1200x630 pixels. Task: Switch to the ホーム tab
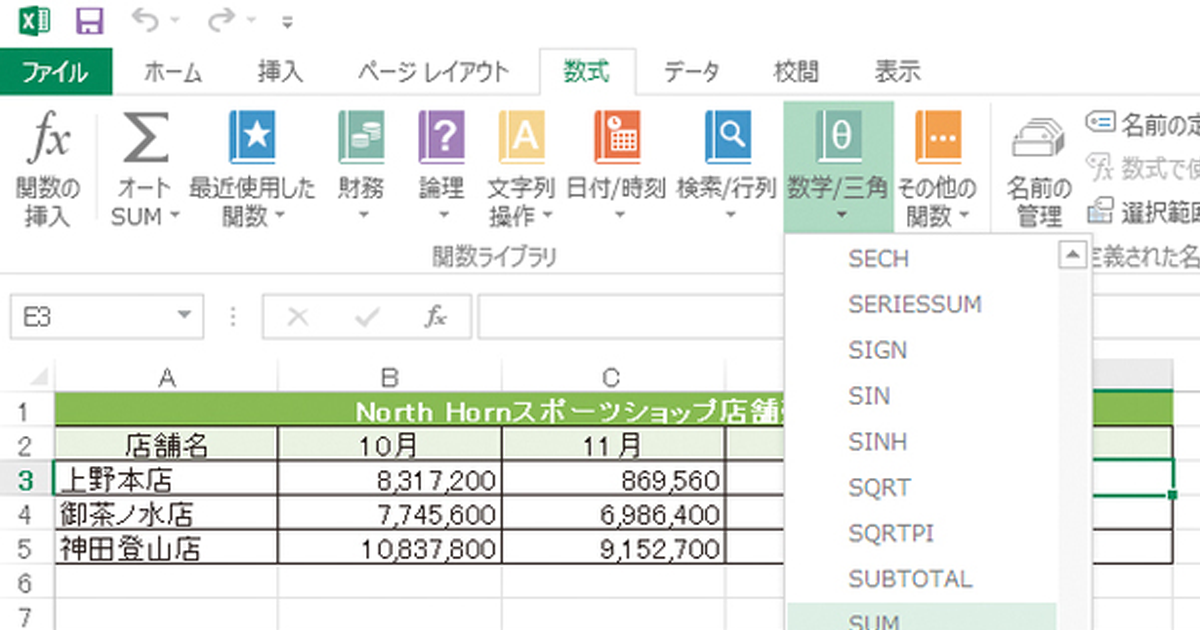pos(173,72)
